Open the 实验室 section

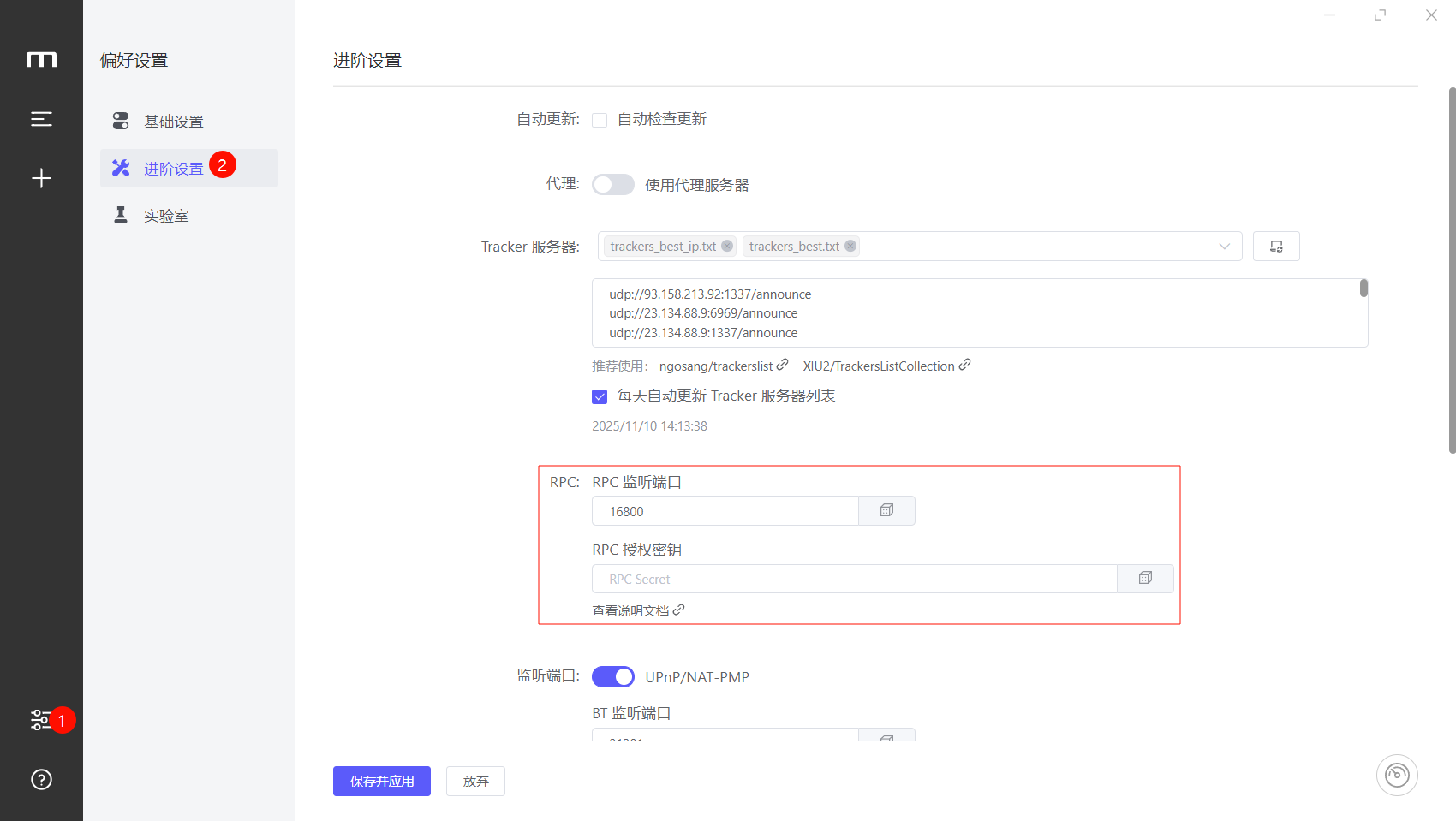click(x=168, y=215)
